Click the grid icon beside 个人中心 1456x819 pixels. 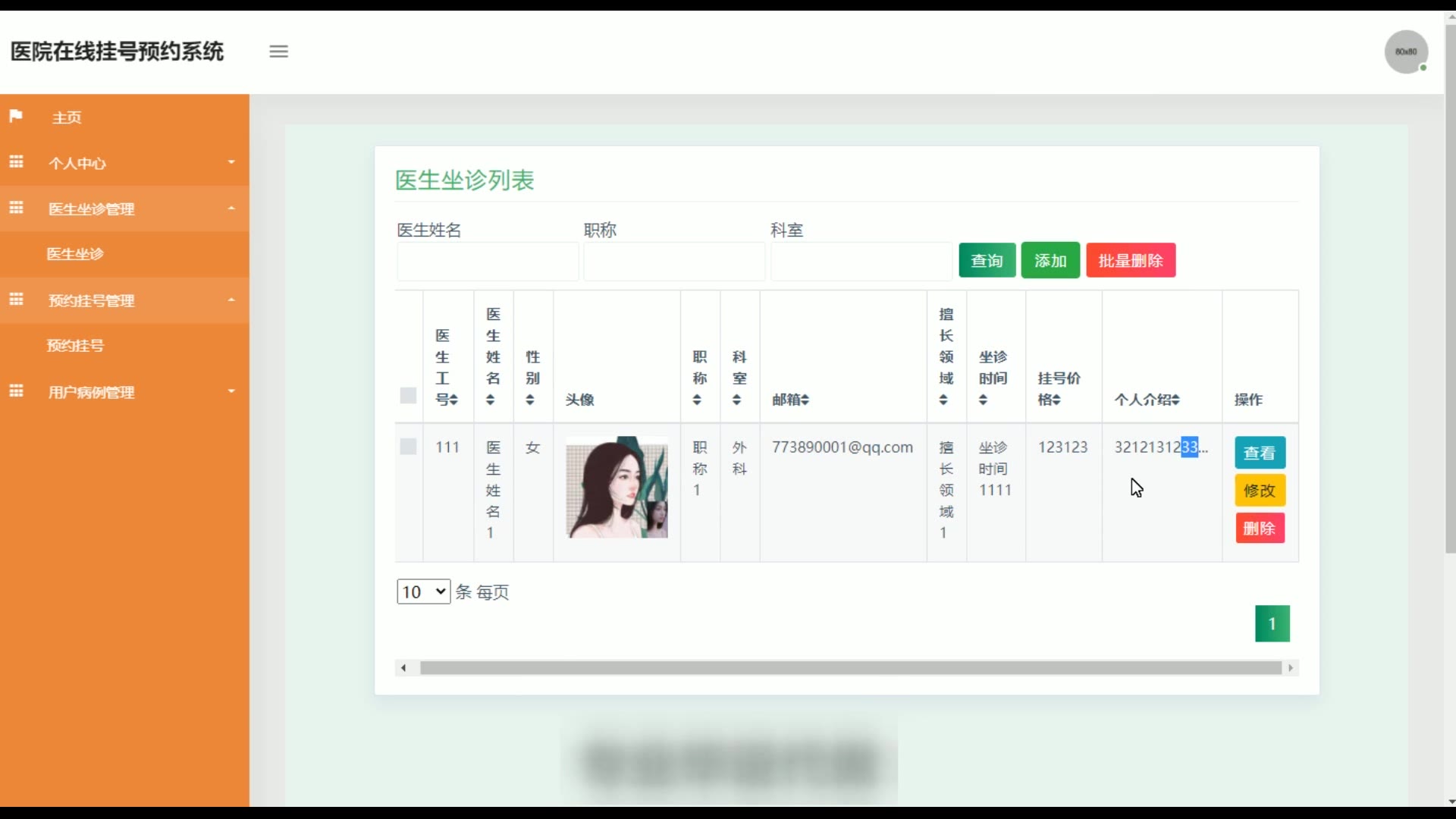[16, 162]
